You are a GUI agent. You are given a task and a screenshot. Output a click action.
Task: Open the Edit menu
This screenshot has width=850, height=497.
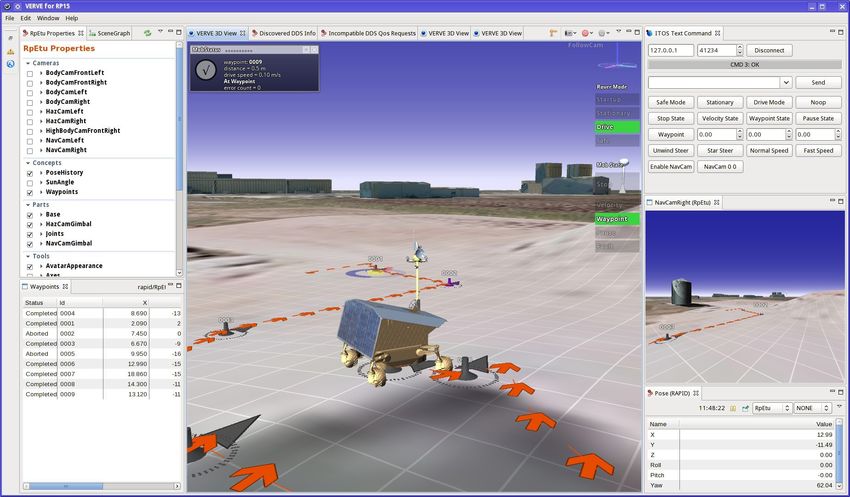point(25,18)
